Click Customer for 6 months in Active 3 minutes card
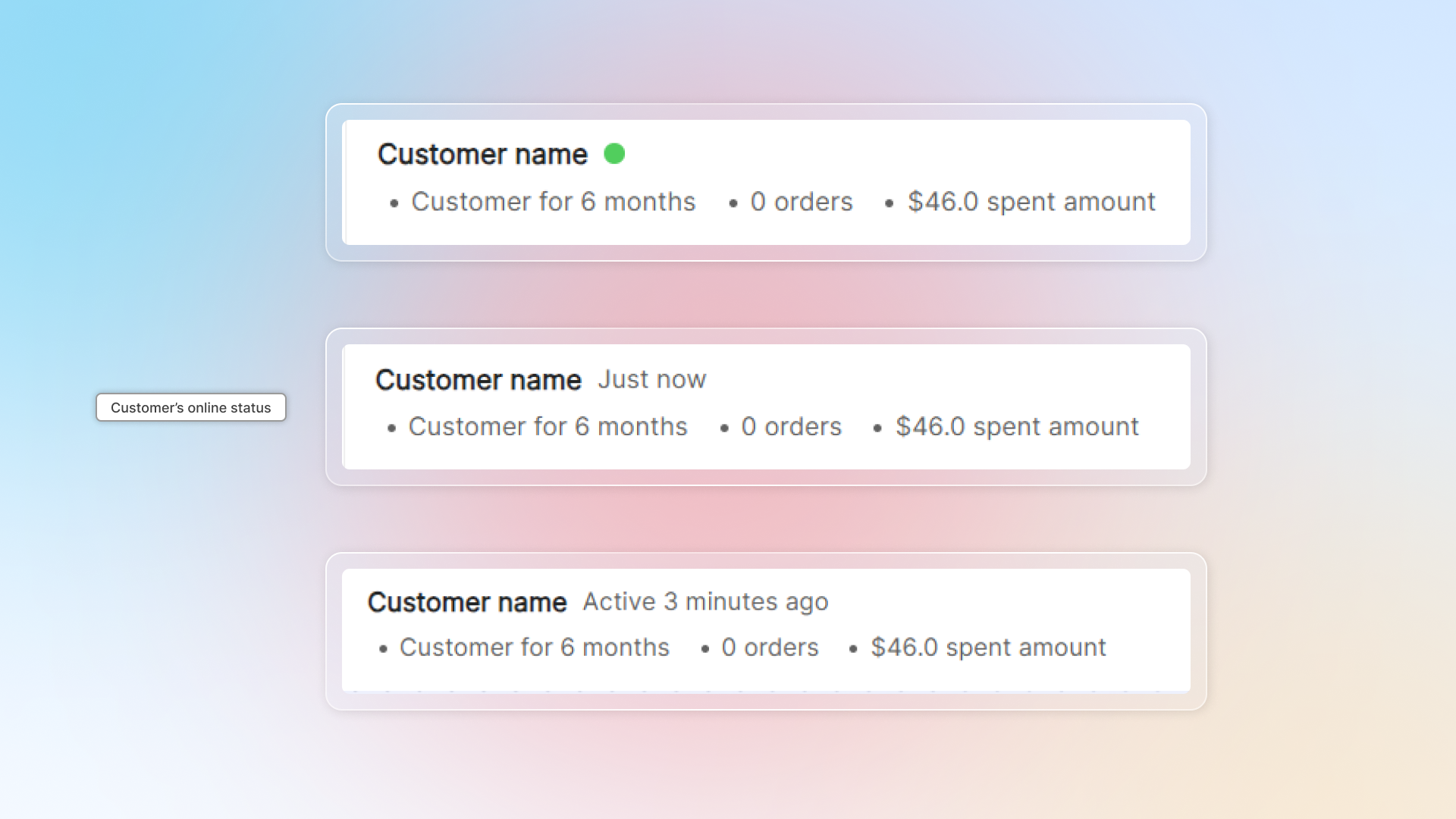The image size is (1456, 819). click(534, 648)
